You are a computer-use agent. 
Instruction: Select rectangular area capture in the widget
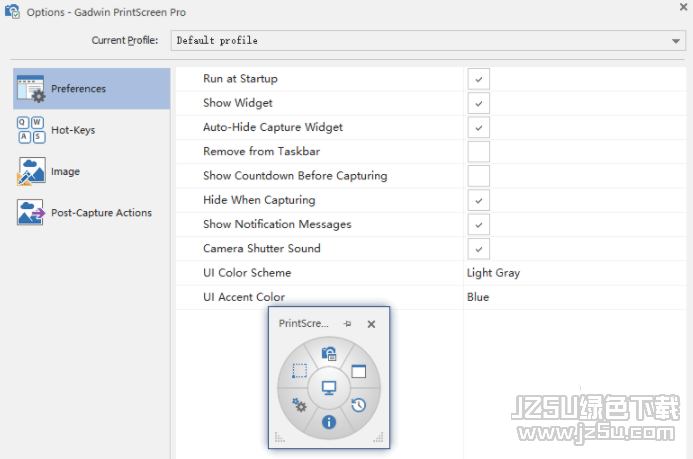tap(299, 371)
